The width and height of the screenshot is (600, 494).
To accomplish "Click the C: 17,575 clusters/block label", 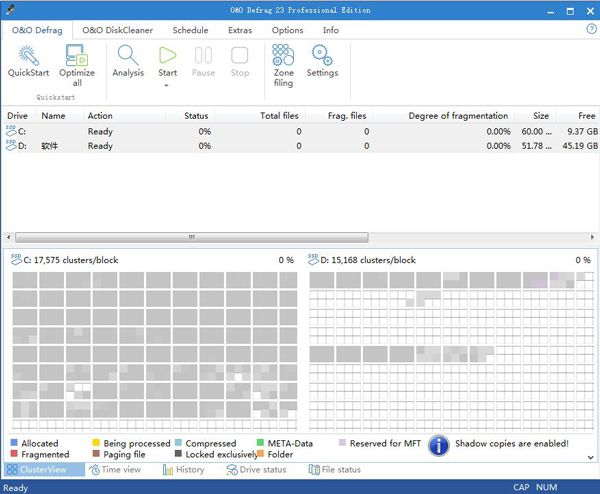I will click(x=71, y=260).
